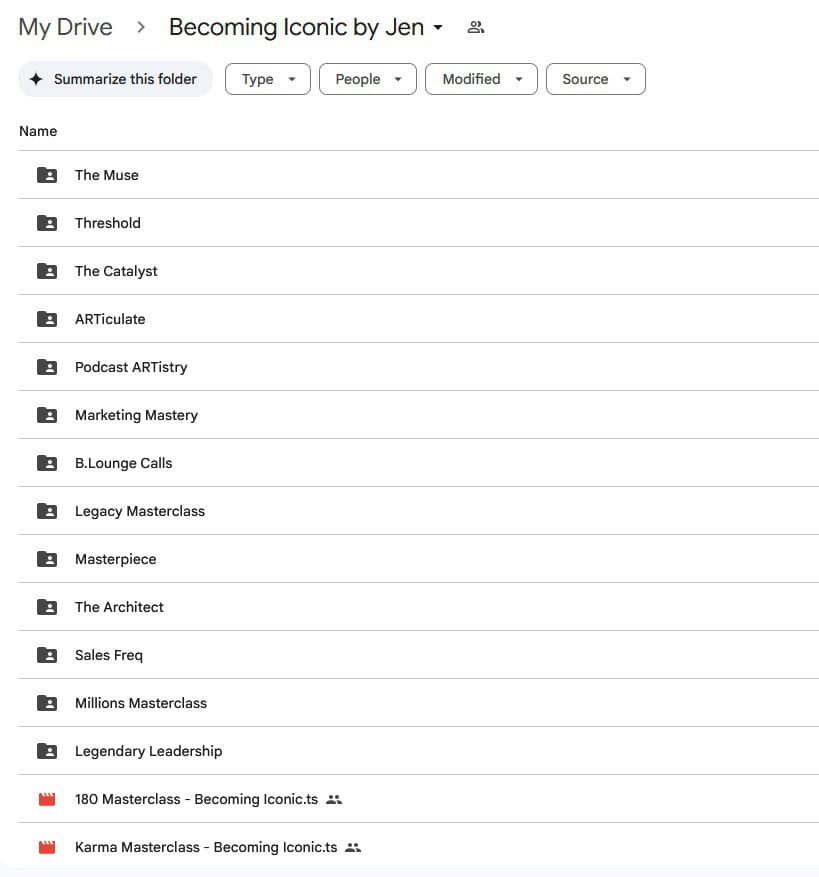The height and width of the screenshot is (877, 819).
Task: Click the Threshold folder icon
Action: click(47, 223)
